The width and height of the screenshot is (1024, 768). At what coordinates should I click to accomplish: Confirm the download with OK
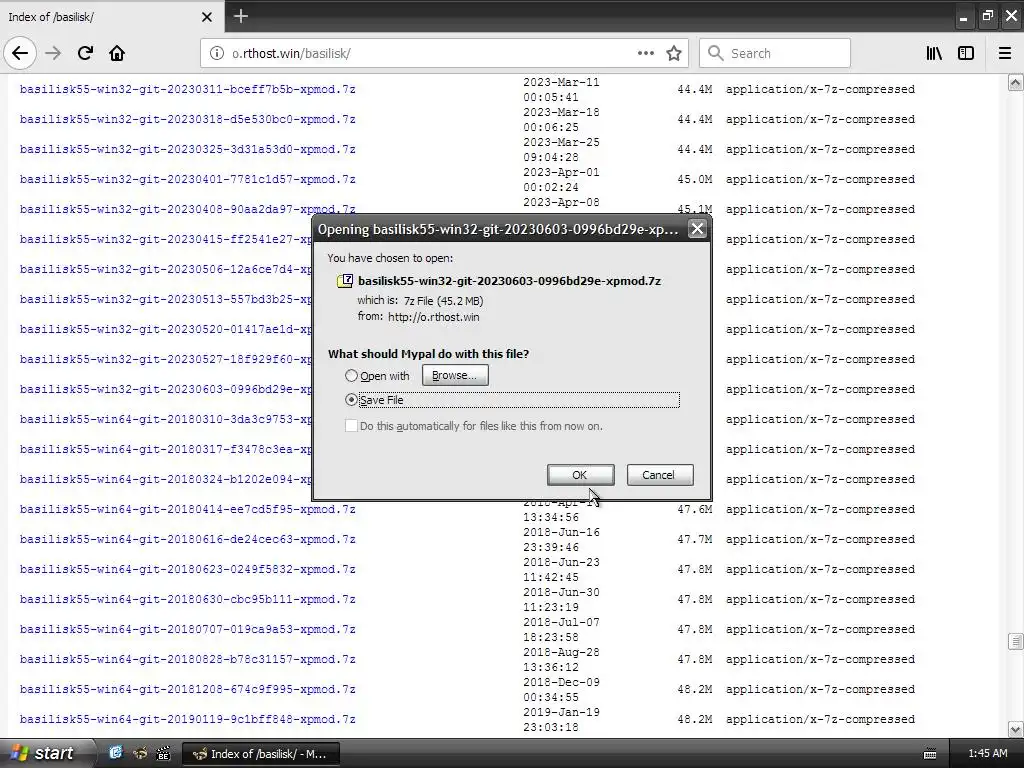(x=581, y=475)
